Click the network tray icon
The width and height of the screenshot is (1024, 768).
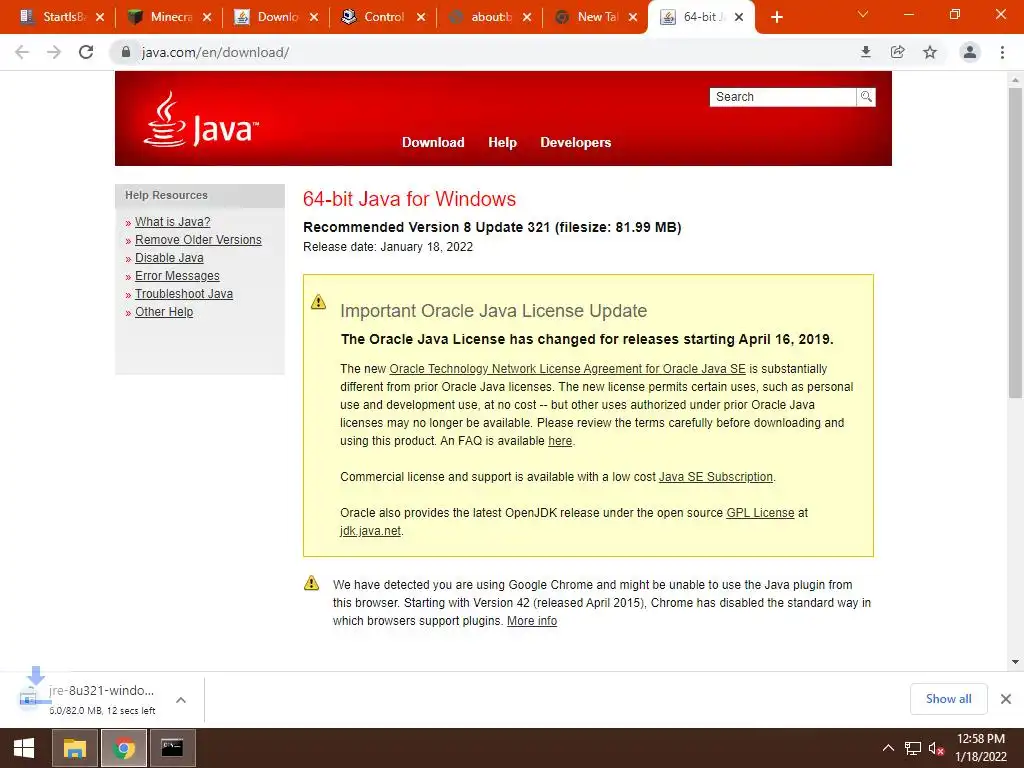912,748
